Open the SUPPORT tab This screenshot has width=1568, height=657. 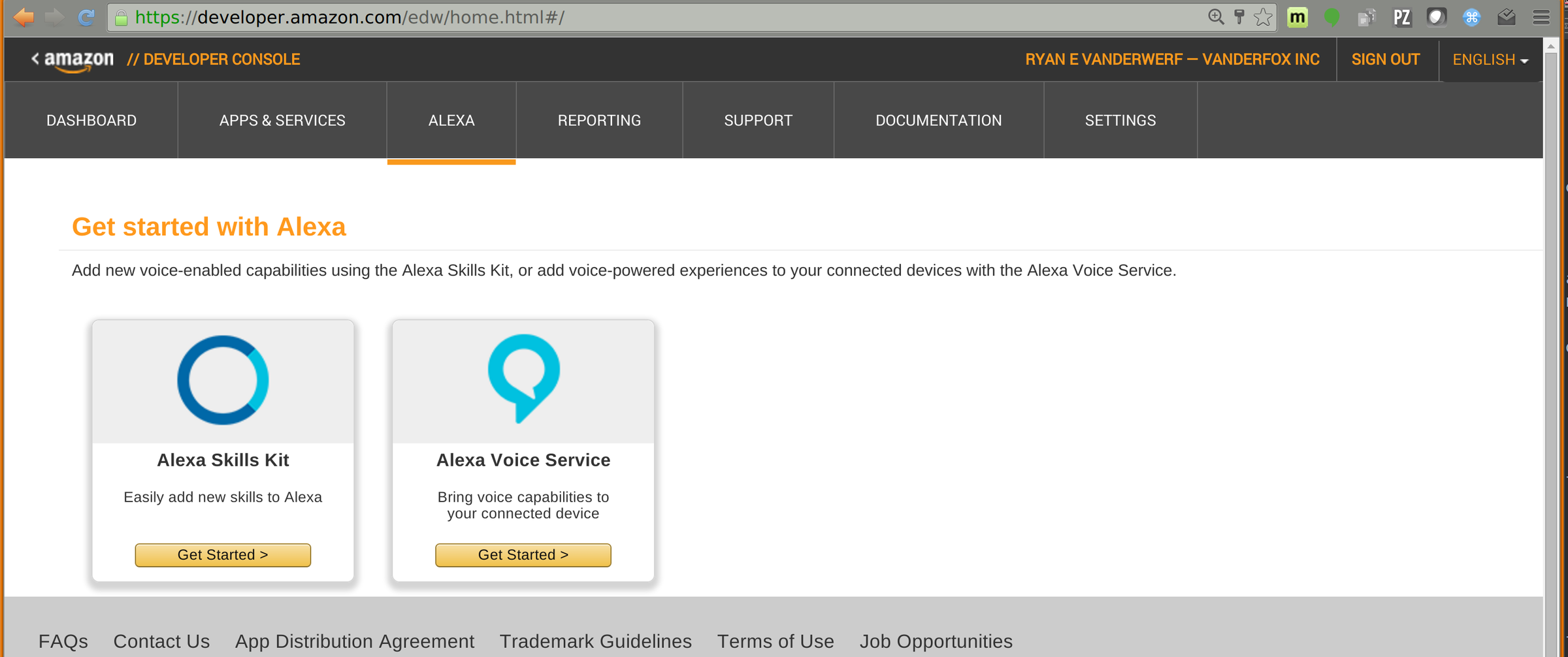(x=758, y=120)
